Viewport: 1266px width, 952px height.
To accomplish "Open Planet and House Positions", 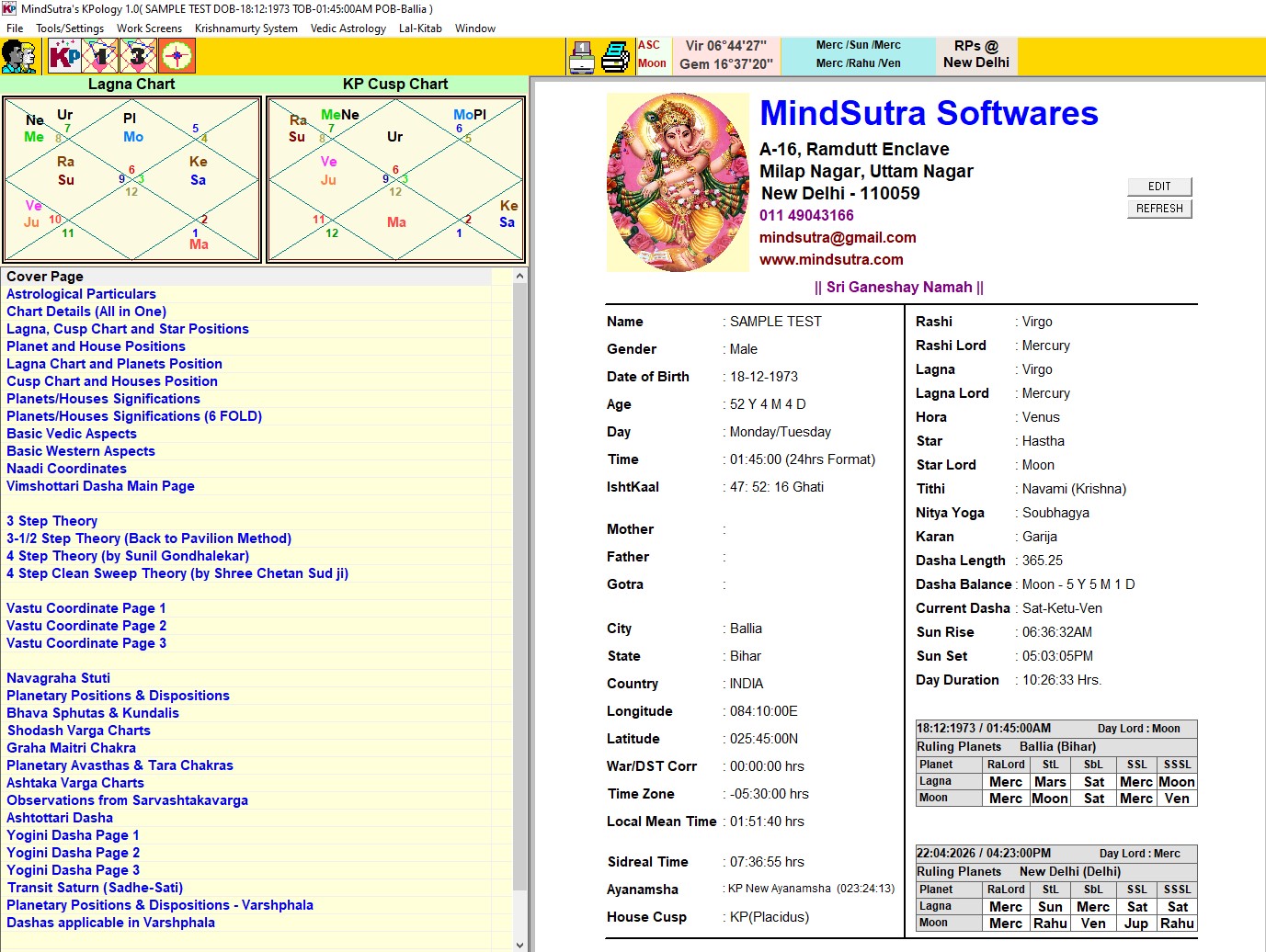I will coord(96,346).
